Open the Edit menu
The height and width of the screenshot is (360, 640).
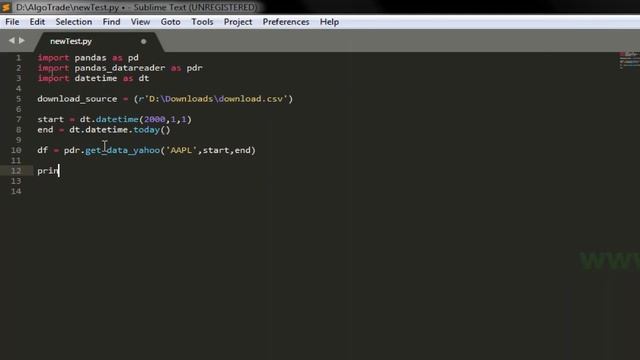(37, 22)
